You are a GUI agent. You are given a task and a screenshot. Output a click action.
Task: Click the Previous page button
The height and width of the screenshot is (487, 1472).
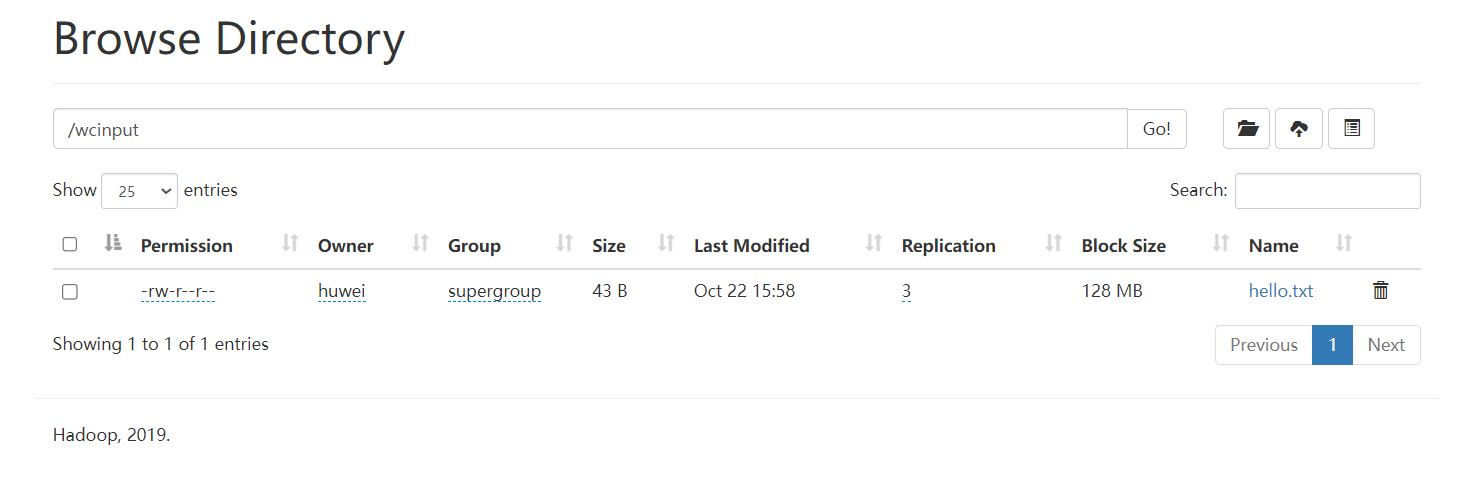(1263, 345)
